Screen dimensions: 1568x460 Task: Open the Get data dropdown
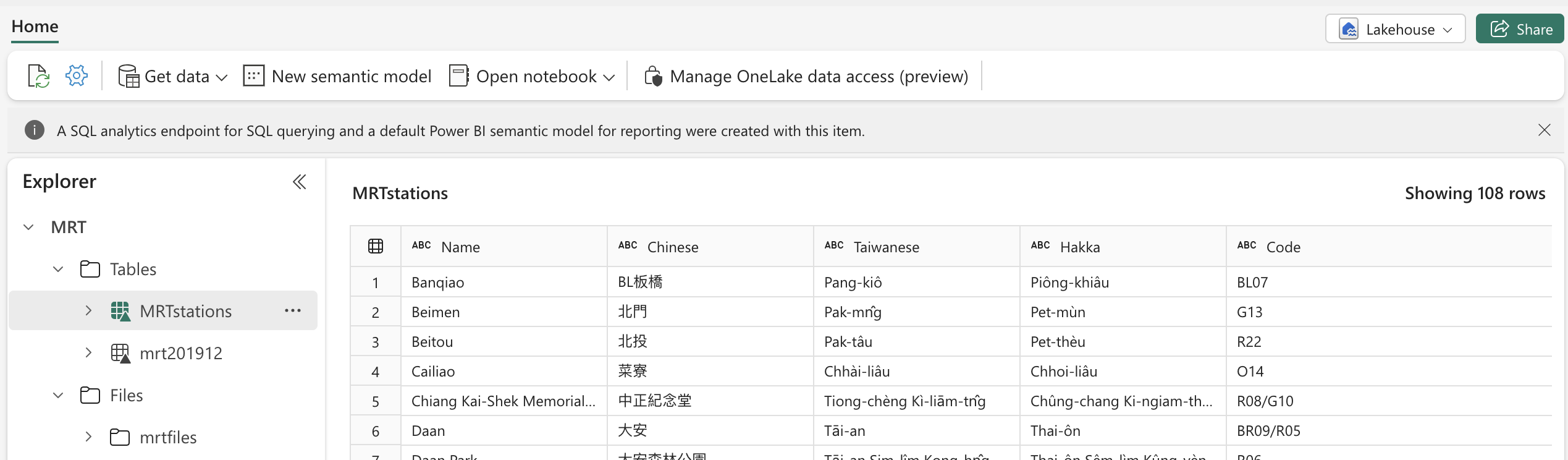pos(173,76)
